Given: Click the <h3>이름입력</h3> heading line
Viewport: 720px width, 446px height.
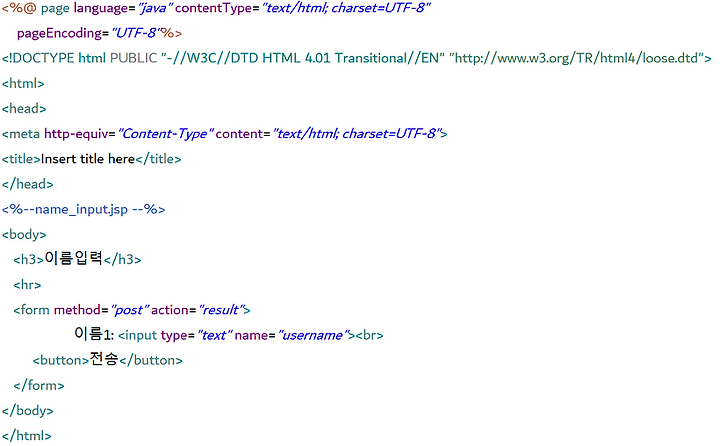Looking at the screenshot, I should (77, 259).
